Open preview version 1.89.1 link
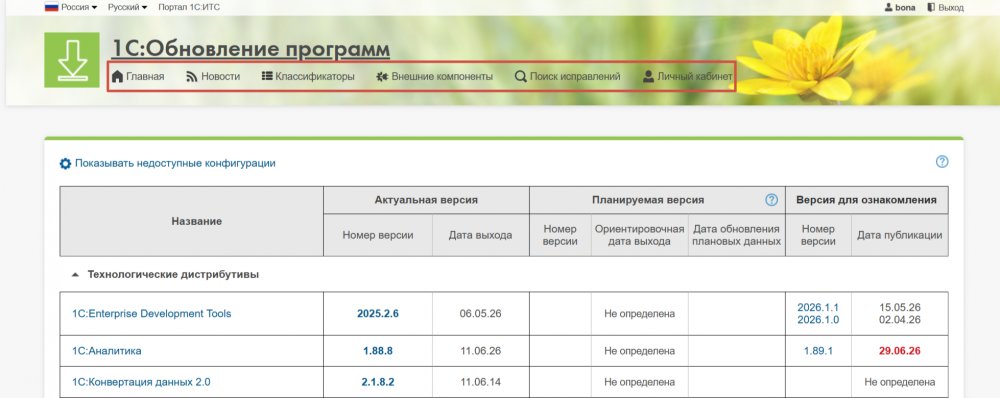The width and height of the screenshot is (1000, 398). (818, 351)
